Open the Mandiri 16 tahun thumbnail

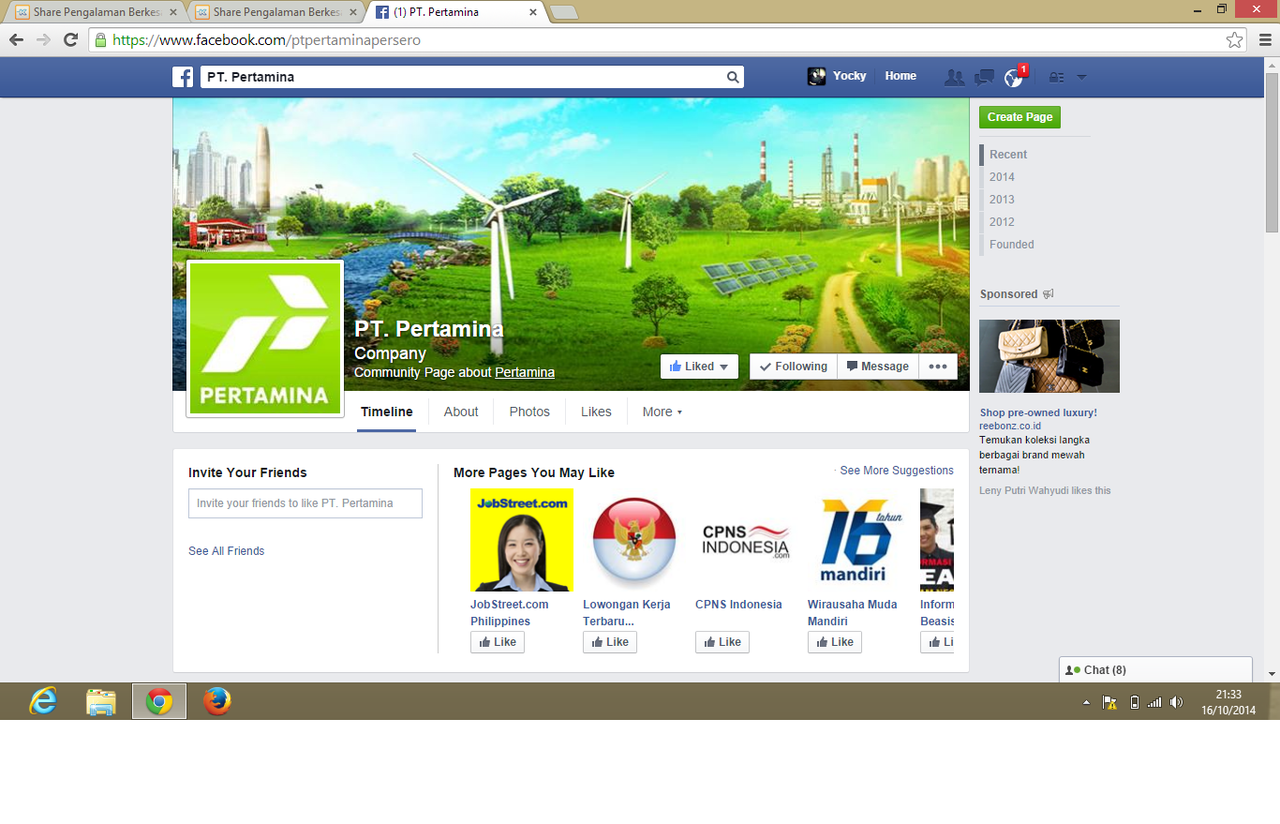pos(859,540)
